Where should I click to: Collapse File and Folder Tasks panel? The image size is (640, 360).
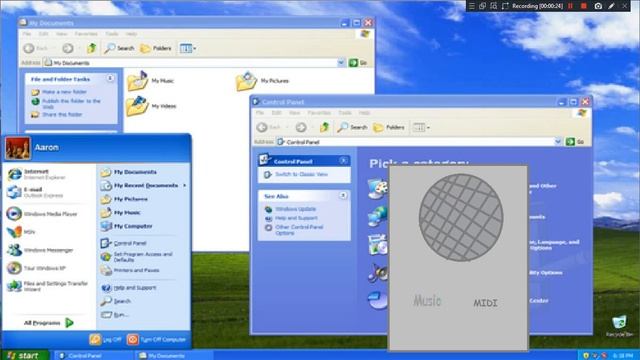coord(110,78)
